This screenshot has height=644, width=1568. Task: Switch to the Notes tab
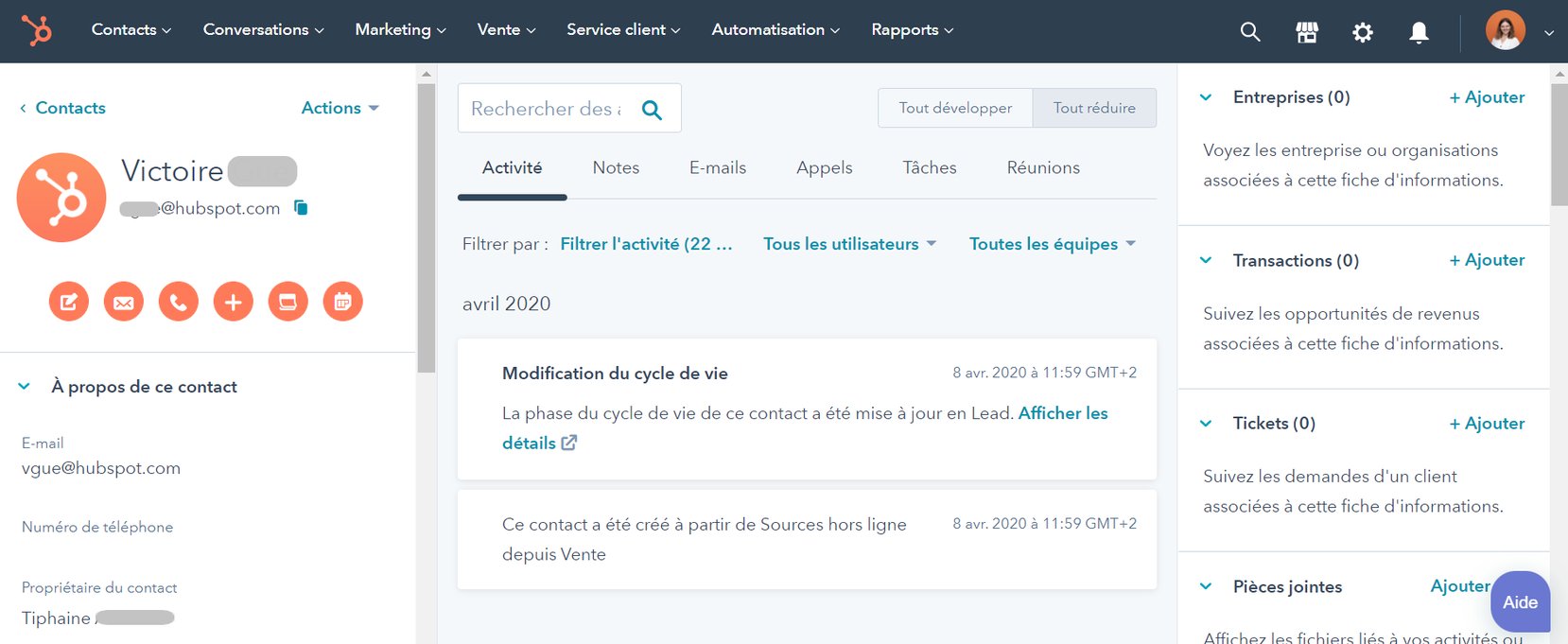pos(616,167)
